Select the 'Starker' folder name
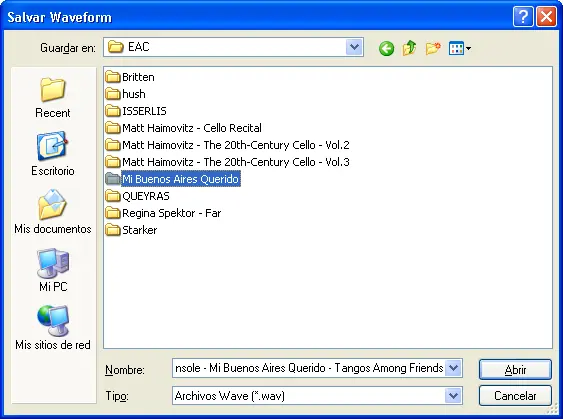 (x=140, y=230)
